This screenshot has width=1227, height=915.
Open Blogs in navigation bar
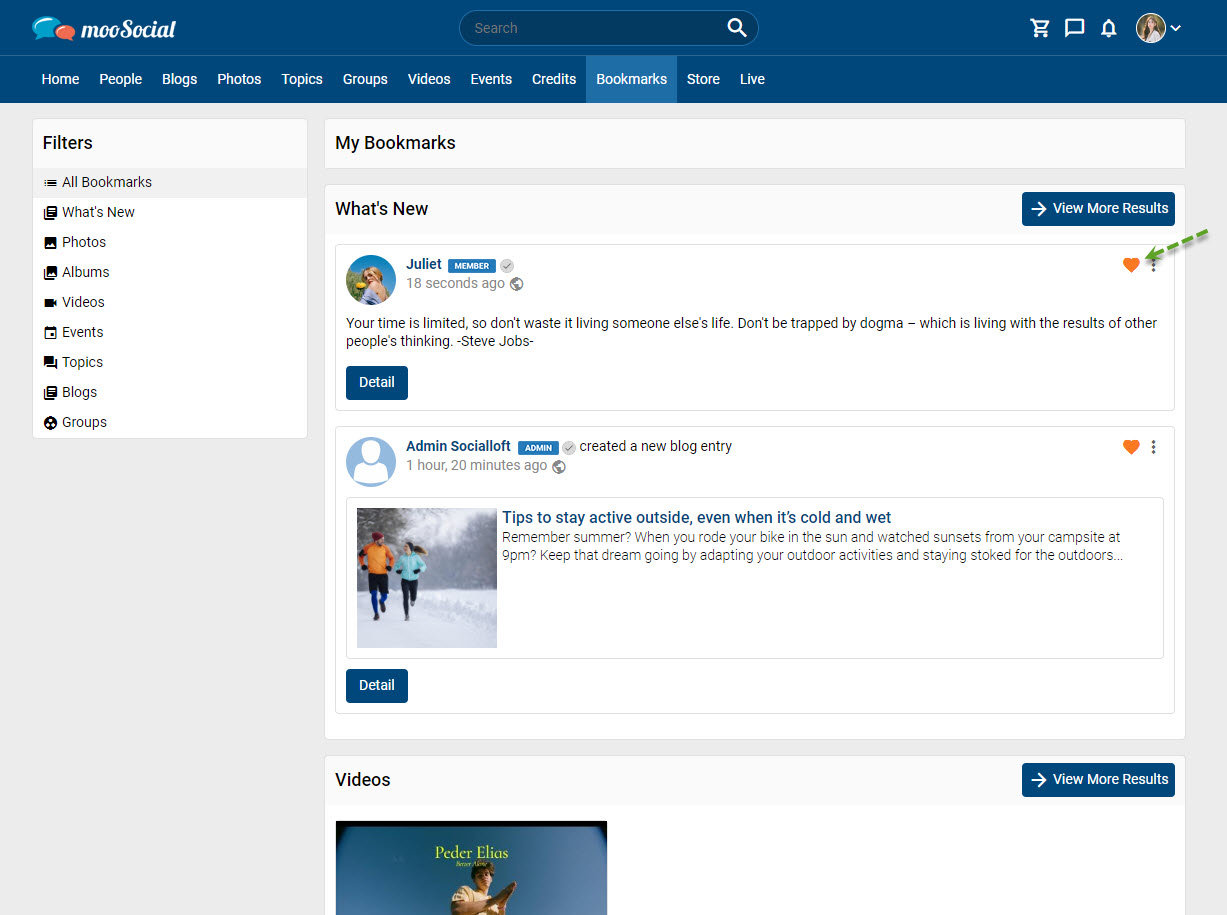click(x=180, y=79)
